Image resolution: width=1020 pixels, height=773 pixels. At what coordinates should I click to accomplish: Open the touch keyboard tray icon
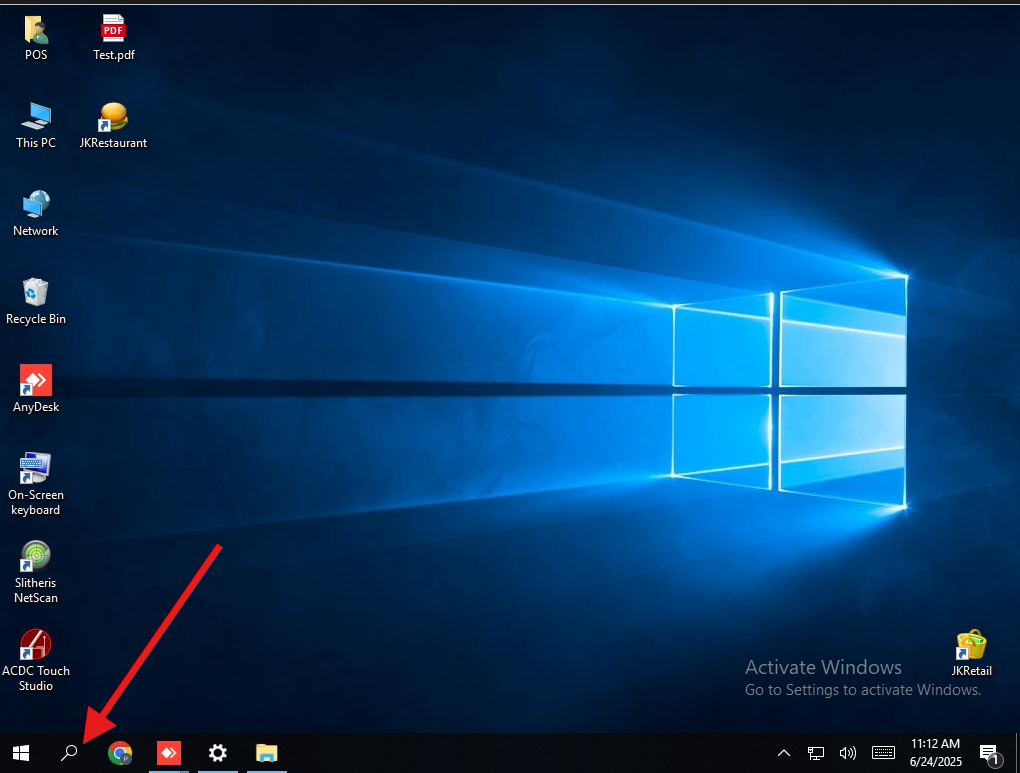coord(883,753)
